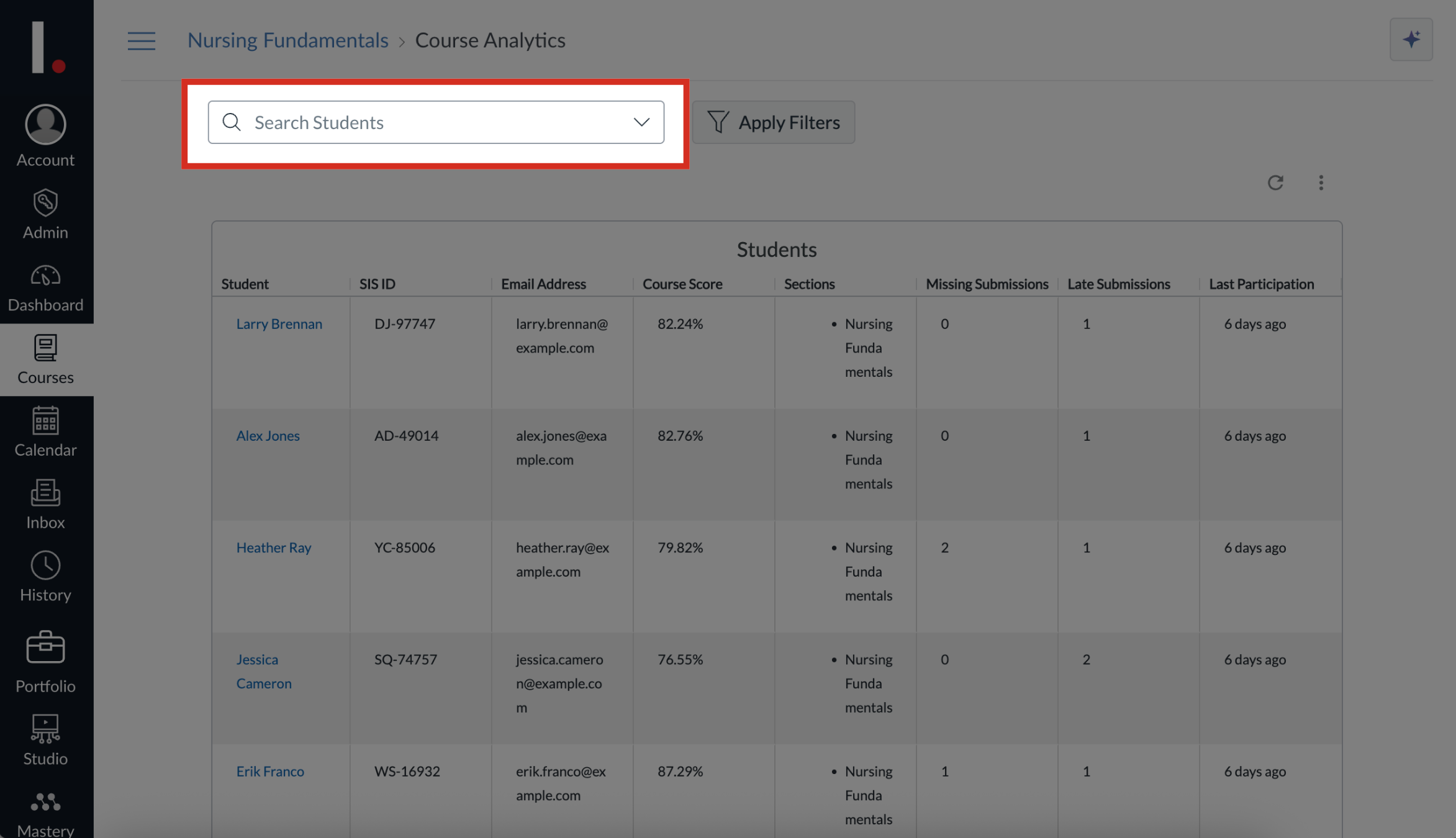This screenshot has height=838, width=1456.
Task: Click the Email Address column header
Action: point(543,284)
